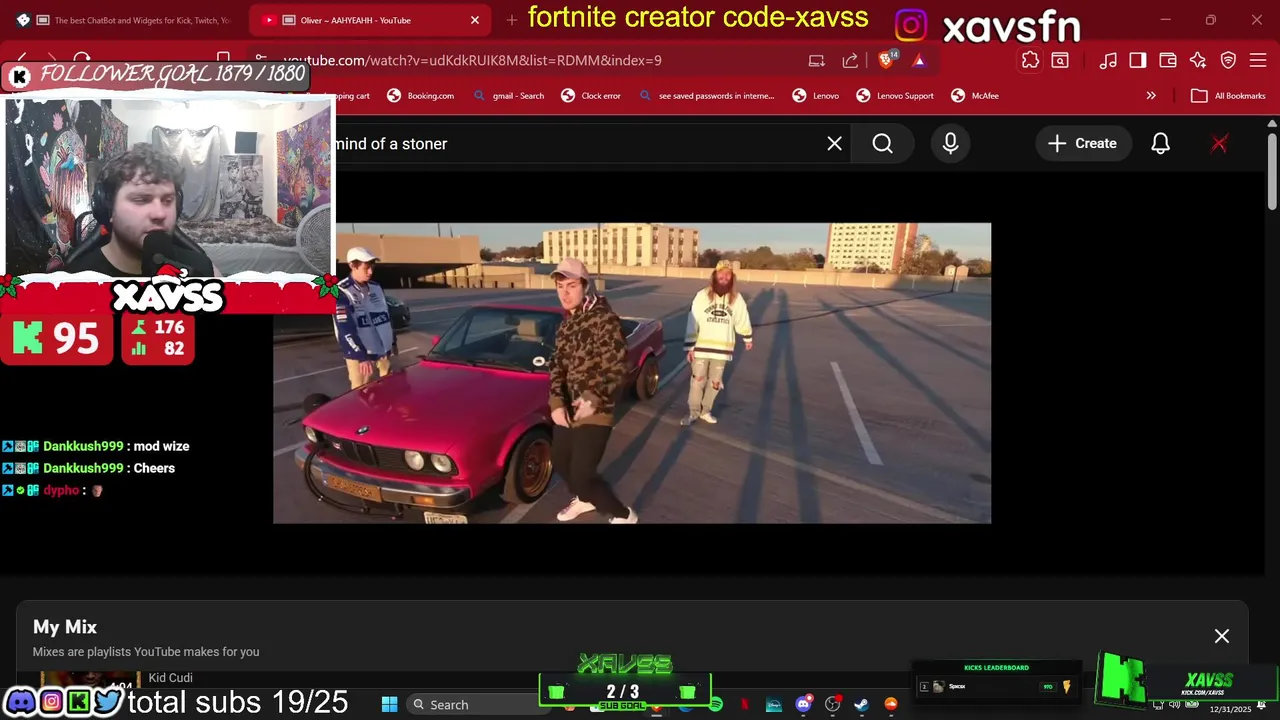Open a new browser tab with plus
Screen dimensions: 1280x720
coord(511,20)
